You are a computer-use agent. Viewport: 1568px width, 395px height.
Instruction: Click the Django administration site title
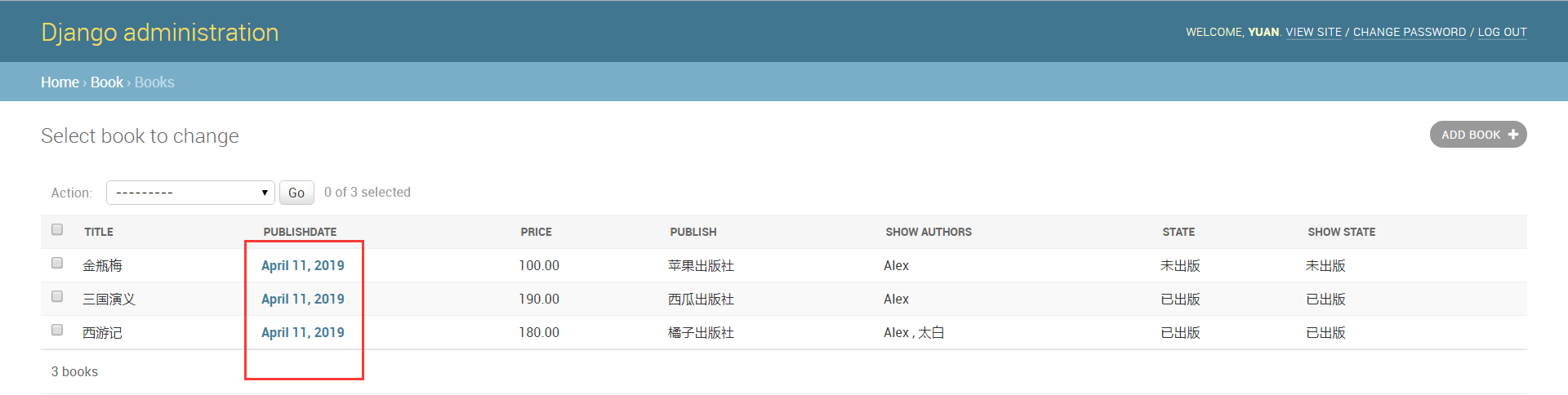pos(160,32)
